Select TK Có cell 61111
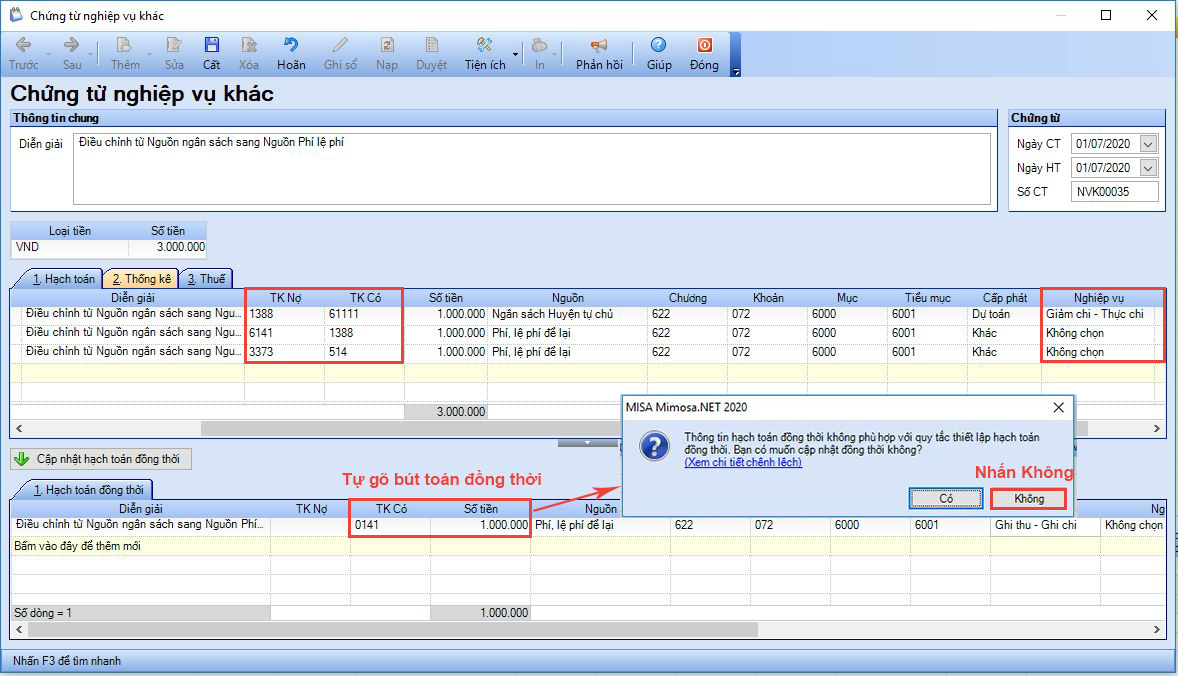This screenshot has height=676, width=1178. (x=364, y=314)
